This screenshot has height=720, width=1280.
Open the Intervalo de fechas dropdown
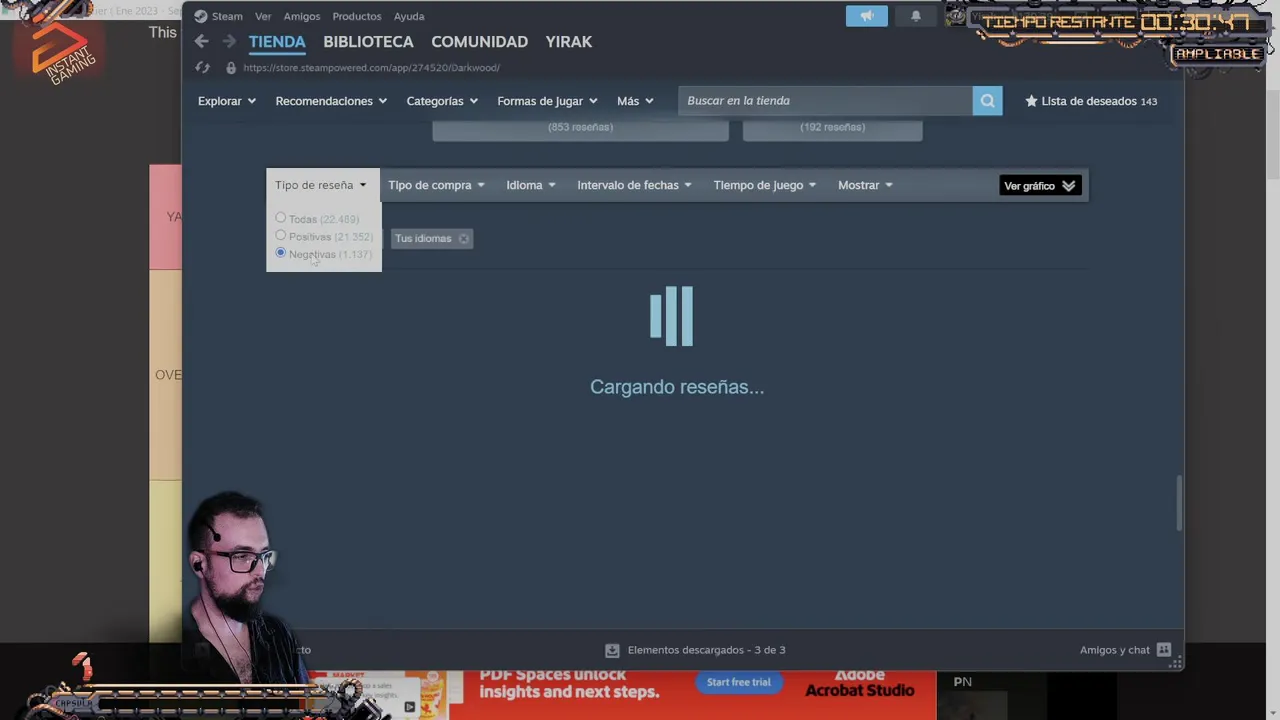[634, 185]
